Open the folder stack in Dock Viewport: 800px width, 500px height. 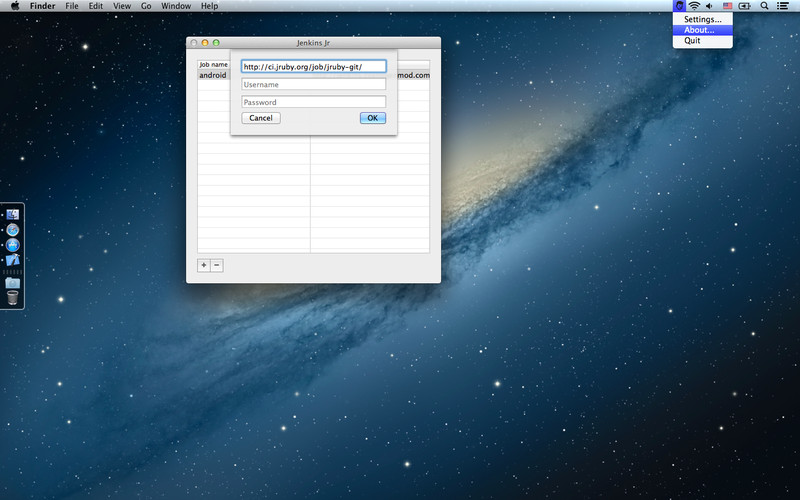[13, 283]
